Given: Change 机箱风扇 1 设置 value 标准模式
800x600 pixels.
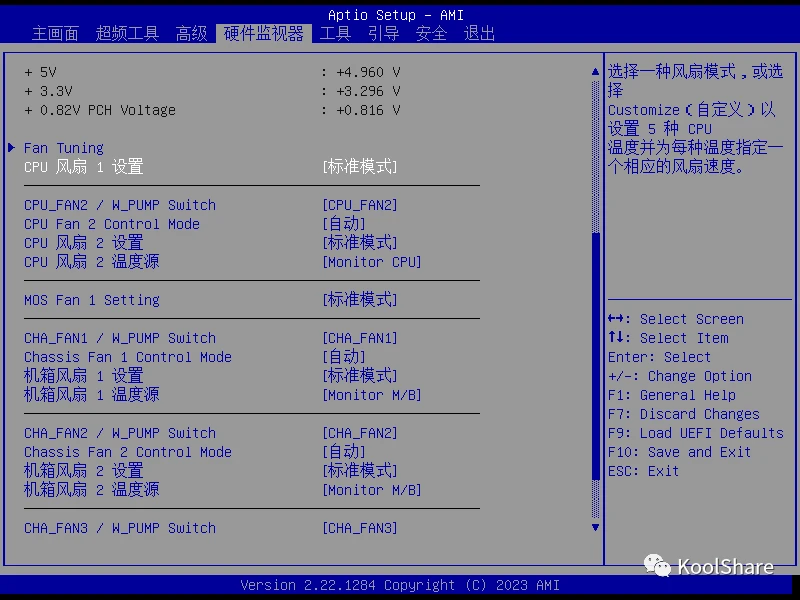Looking at the screenshot, I should click(360, 376).
